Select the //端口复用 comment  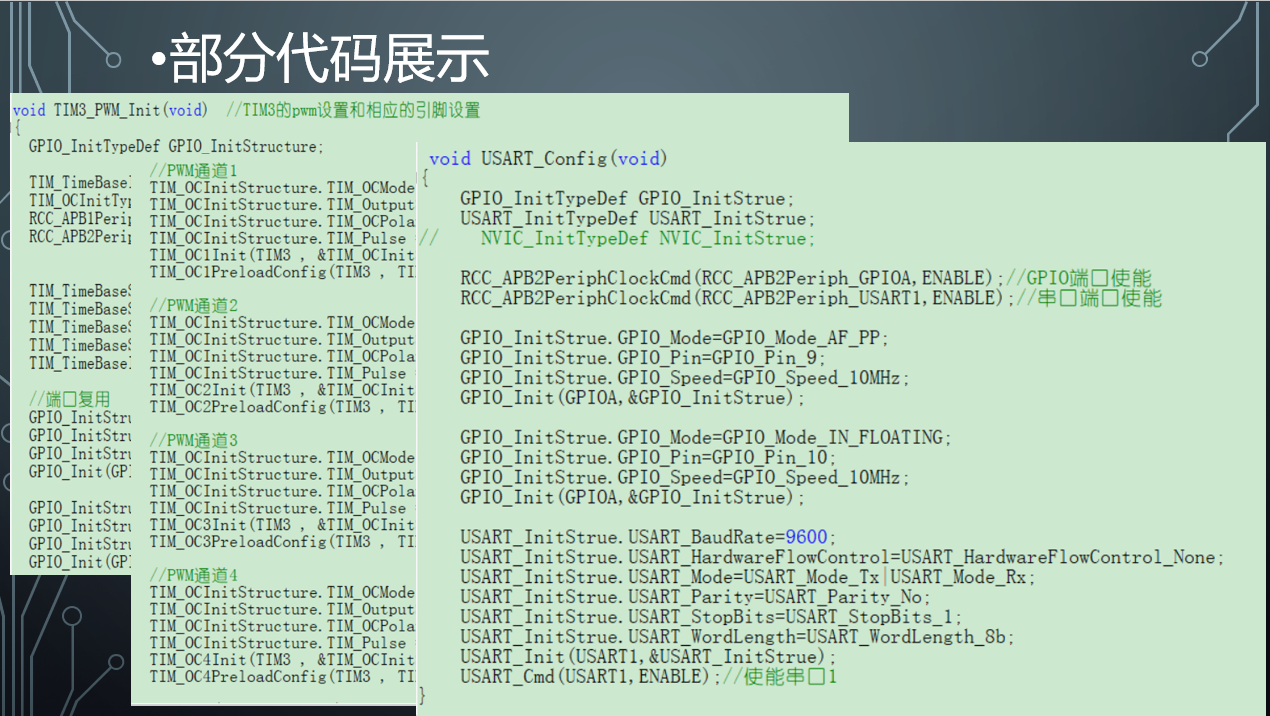(70, 400)
